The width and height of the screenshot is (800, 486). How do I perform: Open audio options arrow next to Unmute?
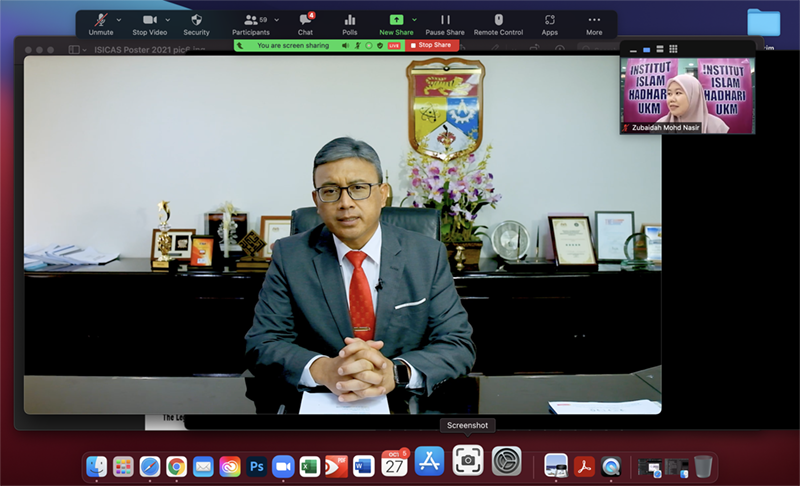[x=119, y=20]
